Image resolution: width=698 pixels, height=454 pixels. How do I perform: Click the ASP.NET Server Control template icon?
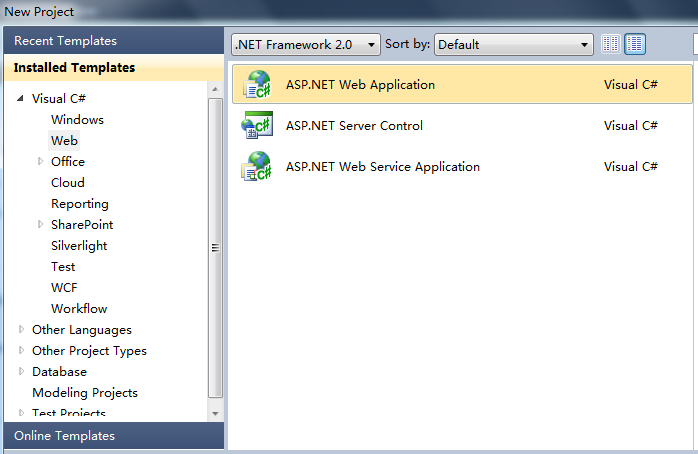[257, 126]
